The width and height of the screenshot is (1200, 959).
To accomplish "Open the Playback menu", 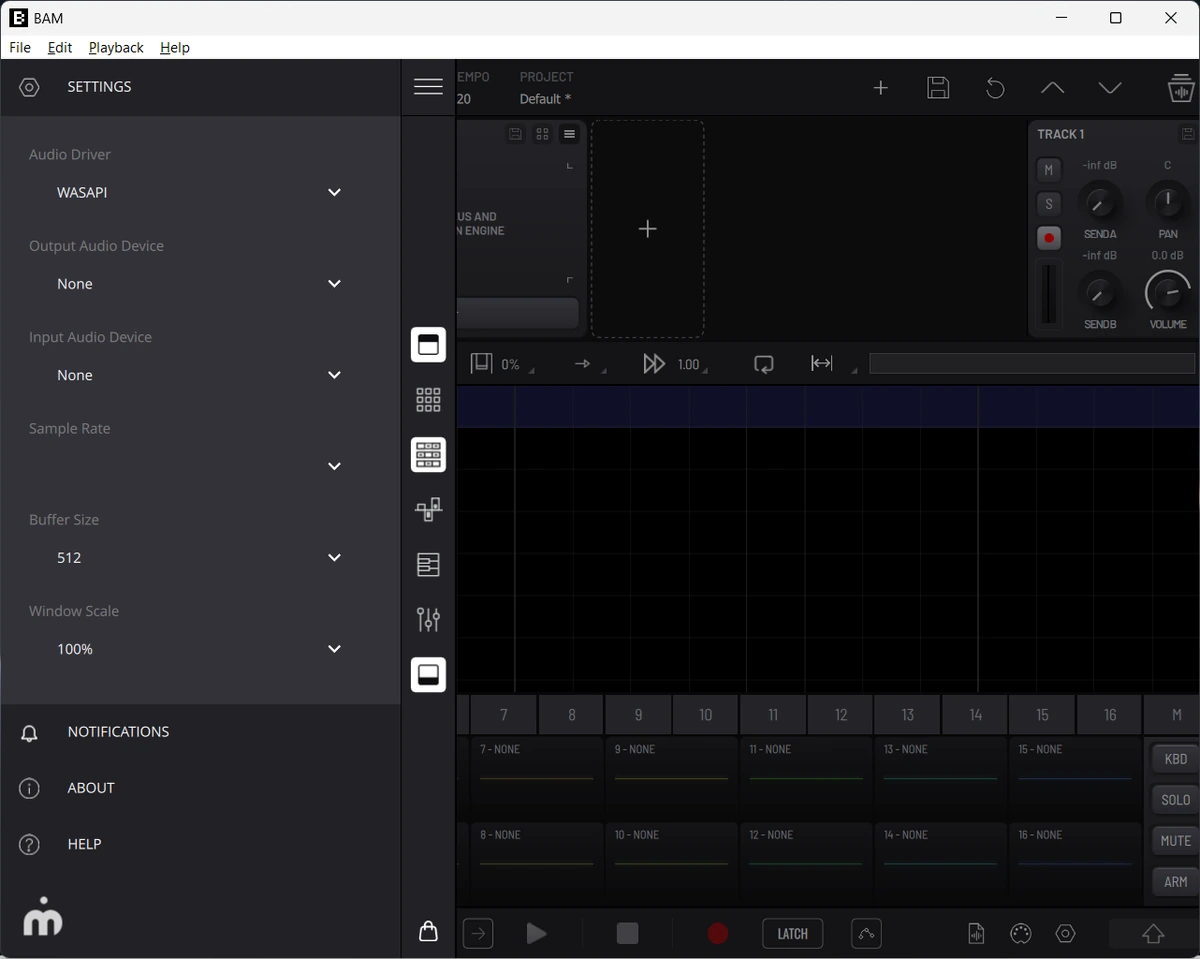I will (116, 47).
